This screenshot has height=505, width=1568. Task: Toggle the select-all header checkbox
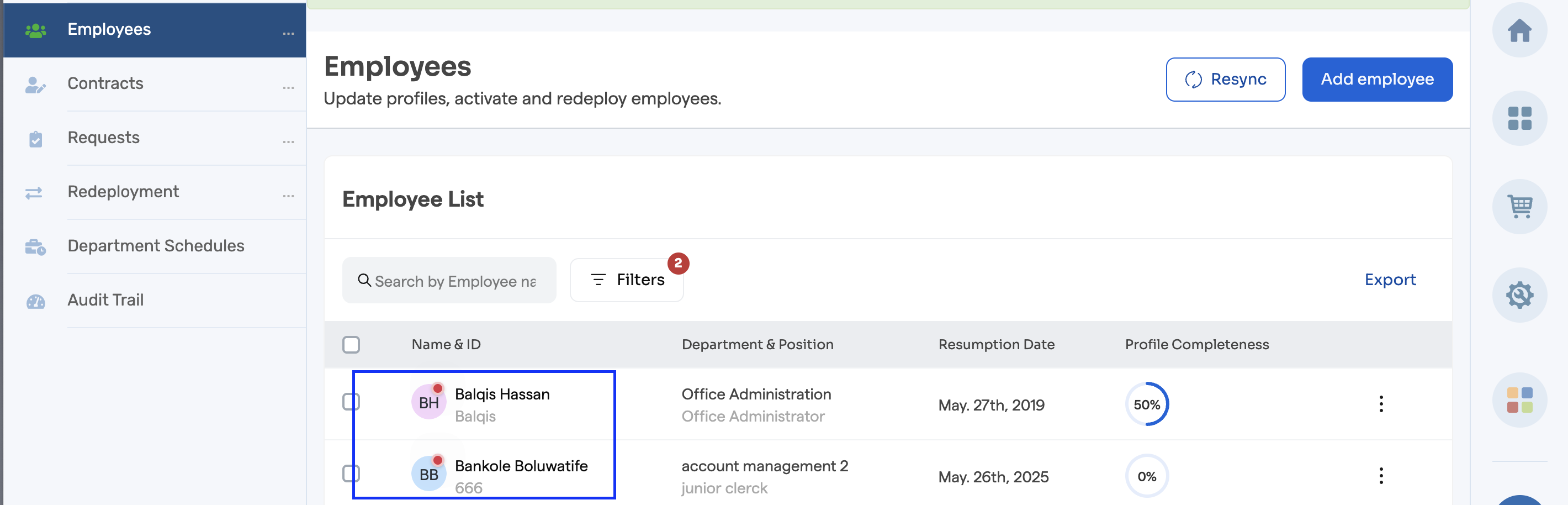[351, 345]
